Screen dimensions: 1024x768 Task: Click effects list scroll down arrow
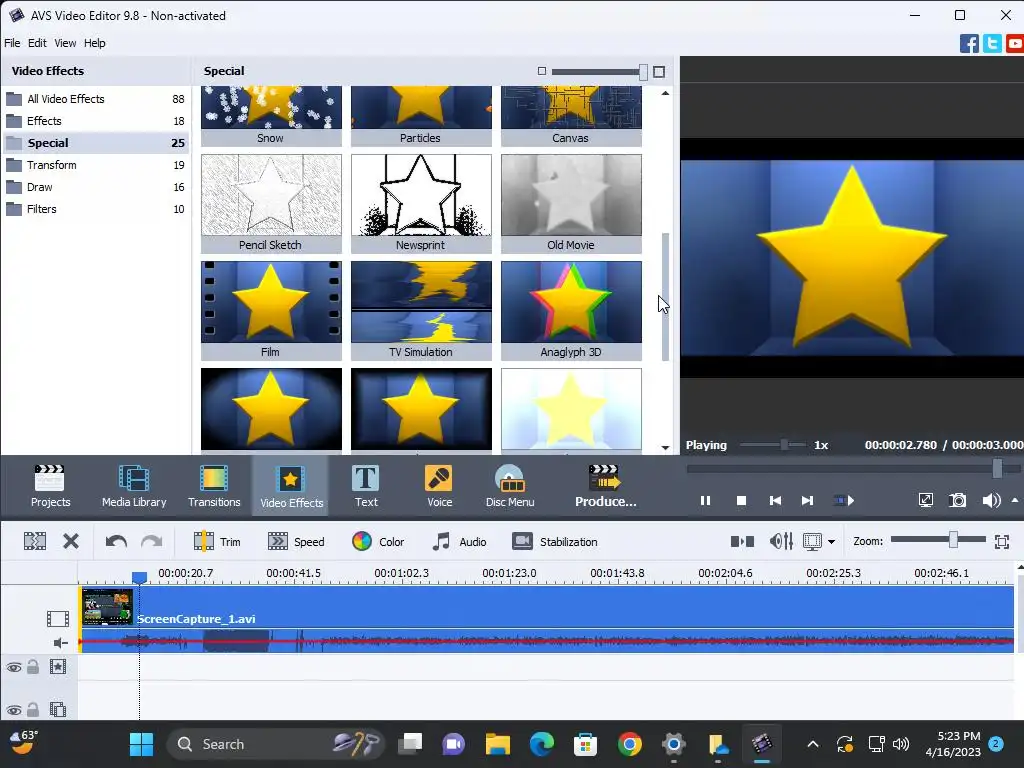[x=665, y=448]
